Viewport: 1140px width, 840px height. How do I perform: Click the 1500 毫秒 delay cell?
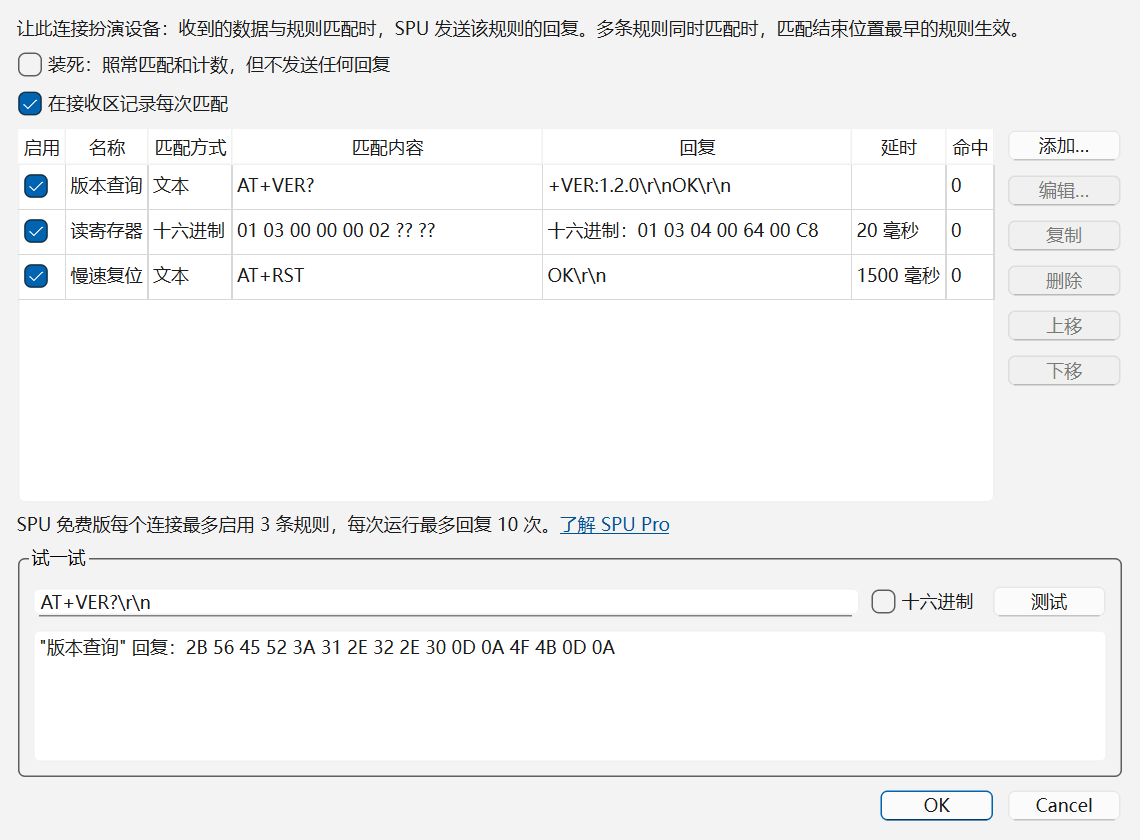click(x=899, y=276)
